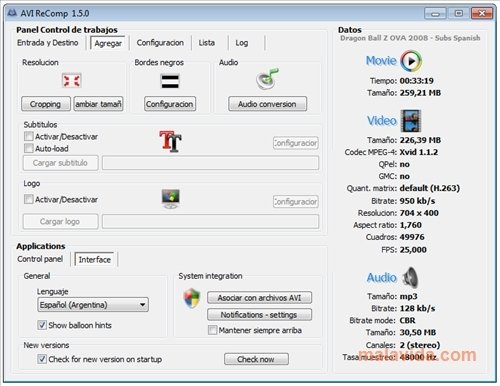Select the Agregar tab
Viewport: 500px width, 386px height.
(108, 43)
